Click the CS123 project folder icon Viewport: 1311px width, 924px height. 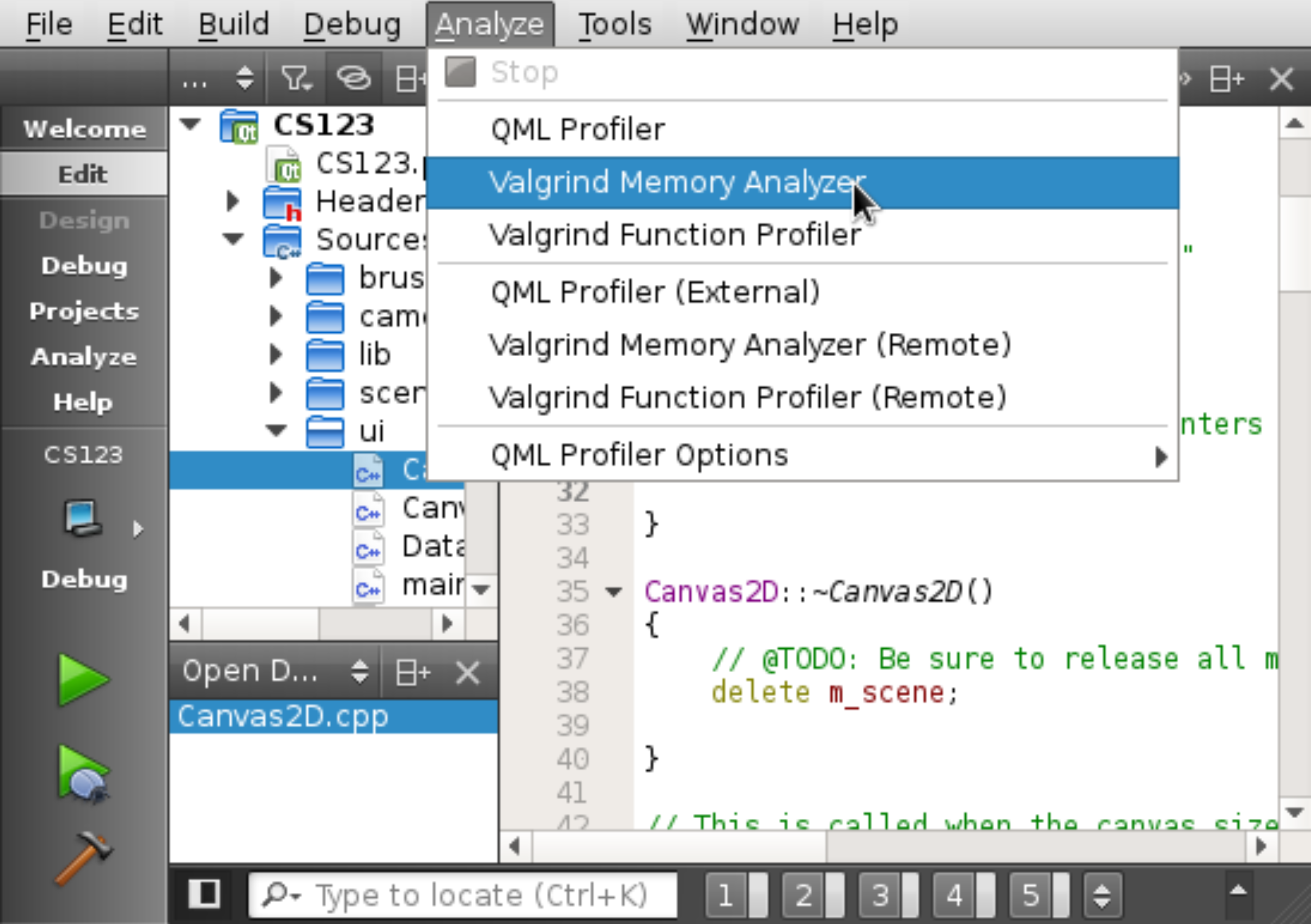point(239,126)
